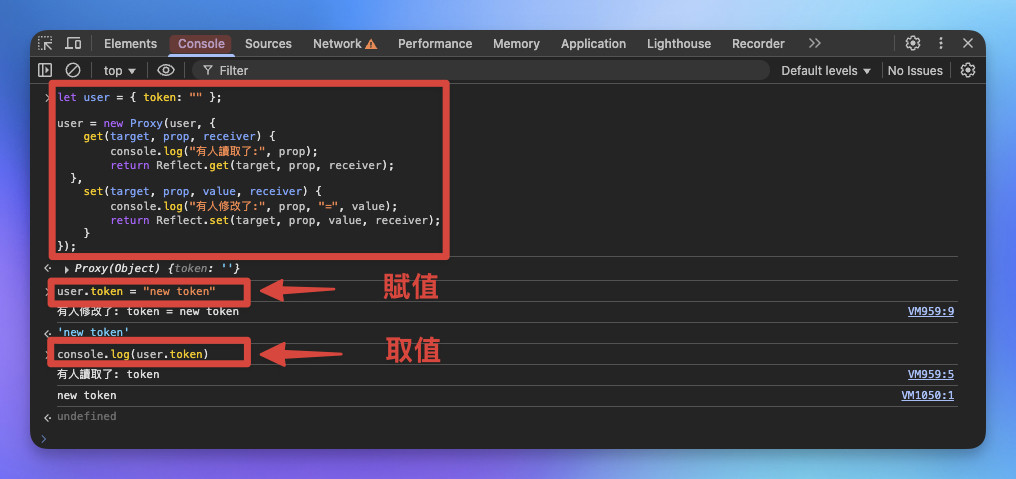Go to the Performance tab
1016x479 pixels.
pos(435,43)
